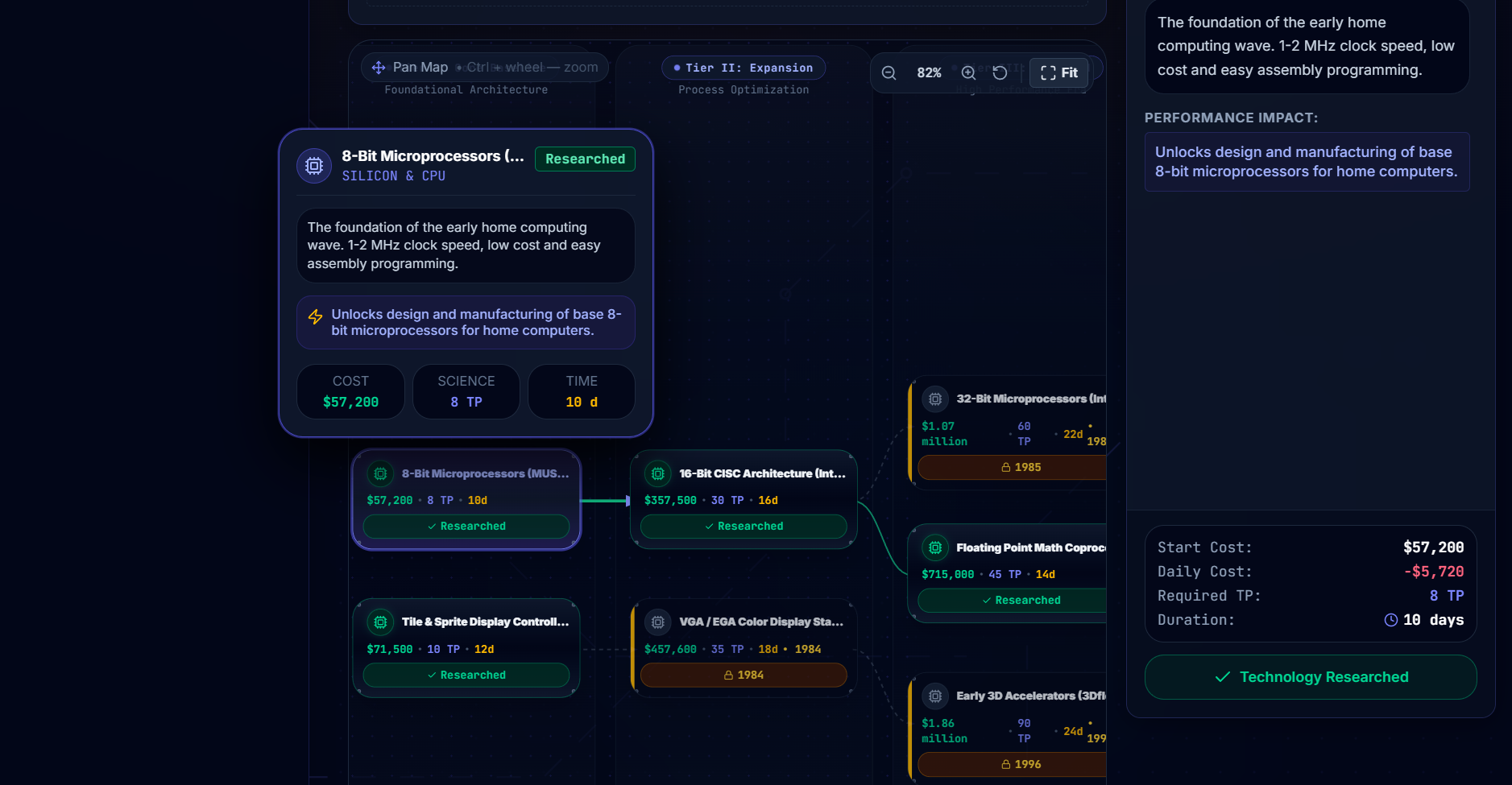Click the Early 3D Accelerators chip icon

[935, 696]
